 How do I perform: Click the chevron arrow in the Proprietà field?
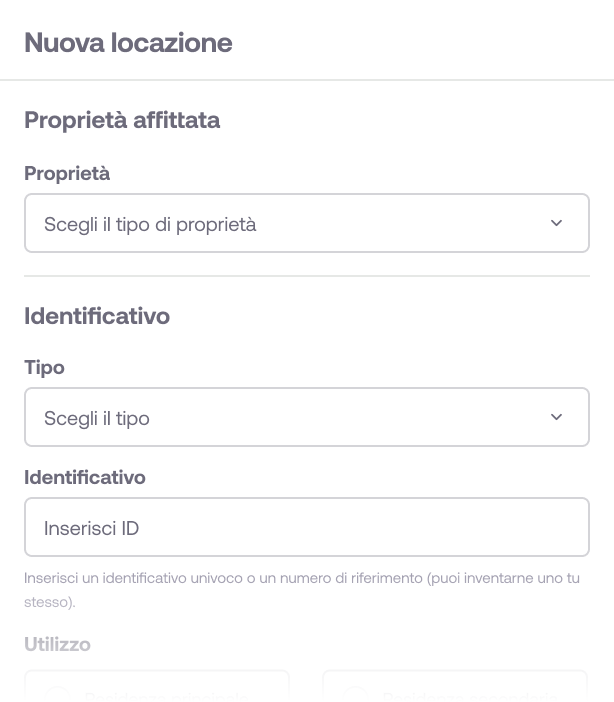point(557,223)
